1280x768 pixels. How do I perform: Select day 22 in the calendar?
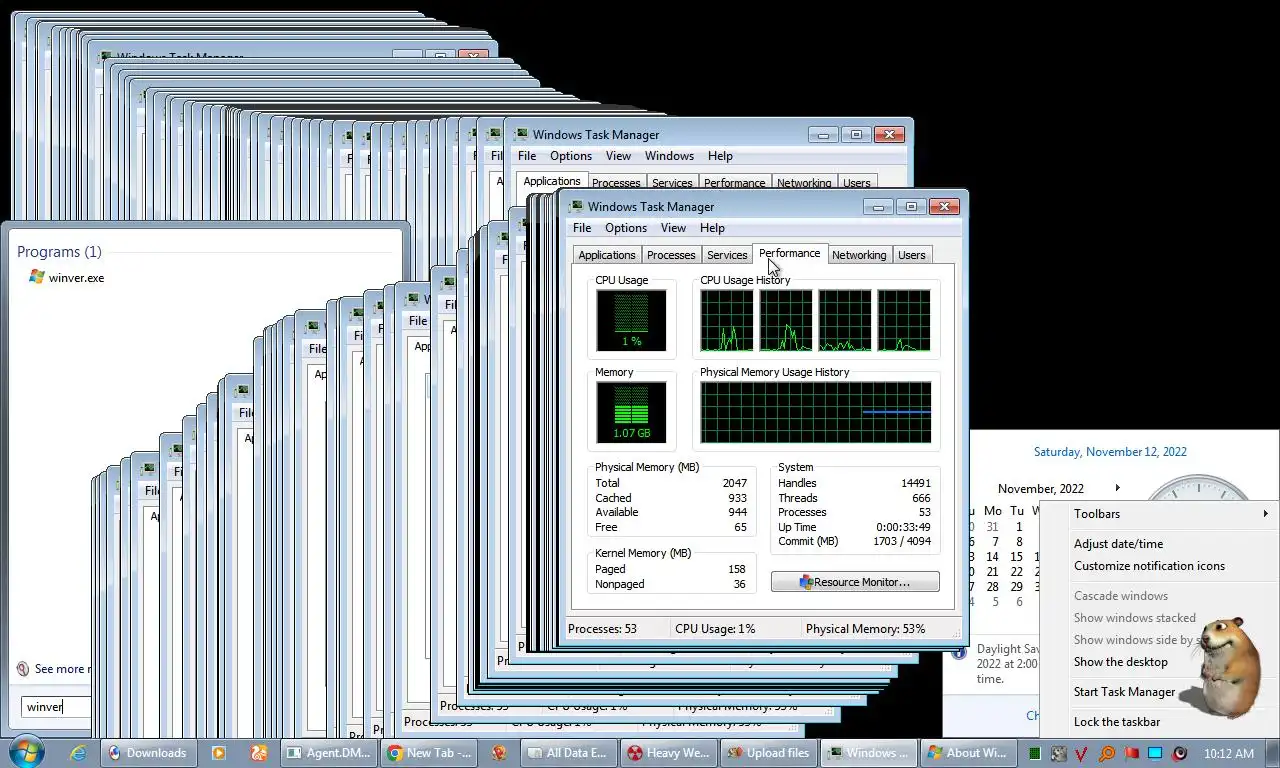click(x=1016, y=572)
